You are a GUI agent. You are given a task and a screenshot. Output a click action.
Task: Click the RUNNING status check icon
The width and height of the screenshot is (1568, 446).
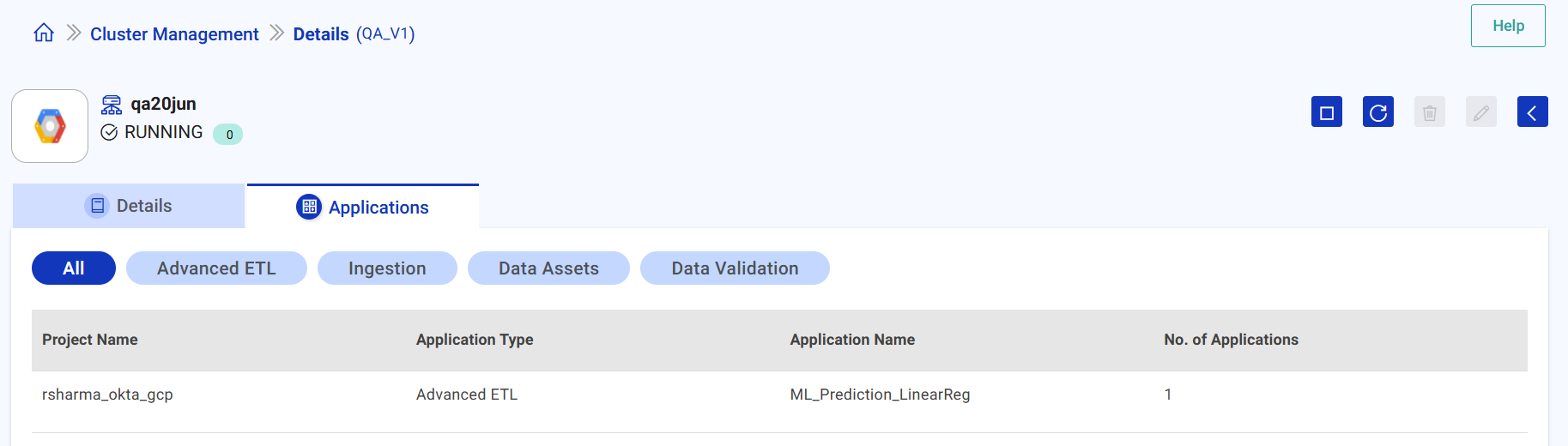(109, 132)
